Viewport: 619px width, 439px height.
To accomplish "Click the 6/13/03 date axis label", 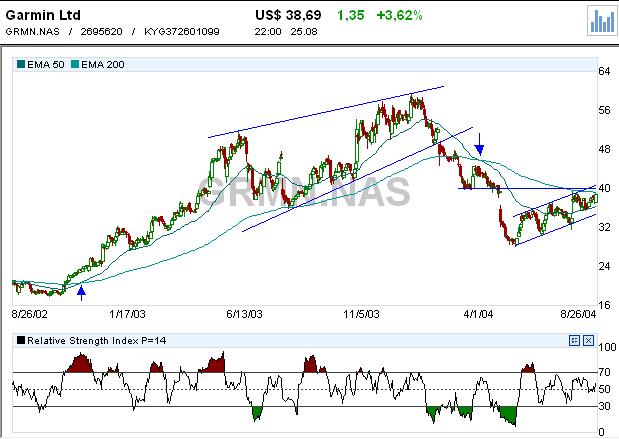I will pos(244,314).
